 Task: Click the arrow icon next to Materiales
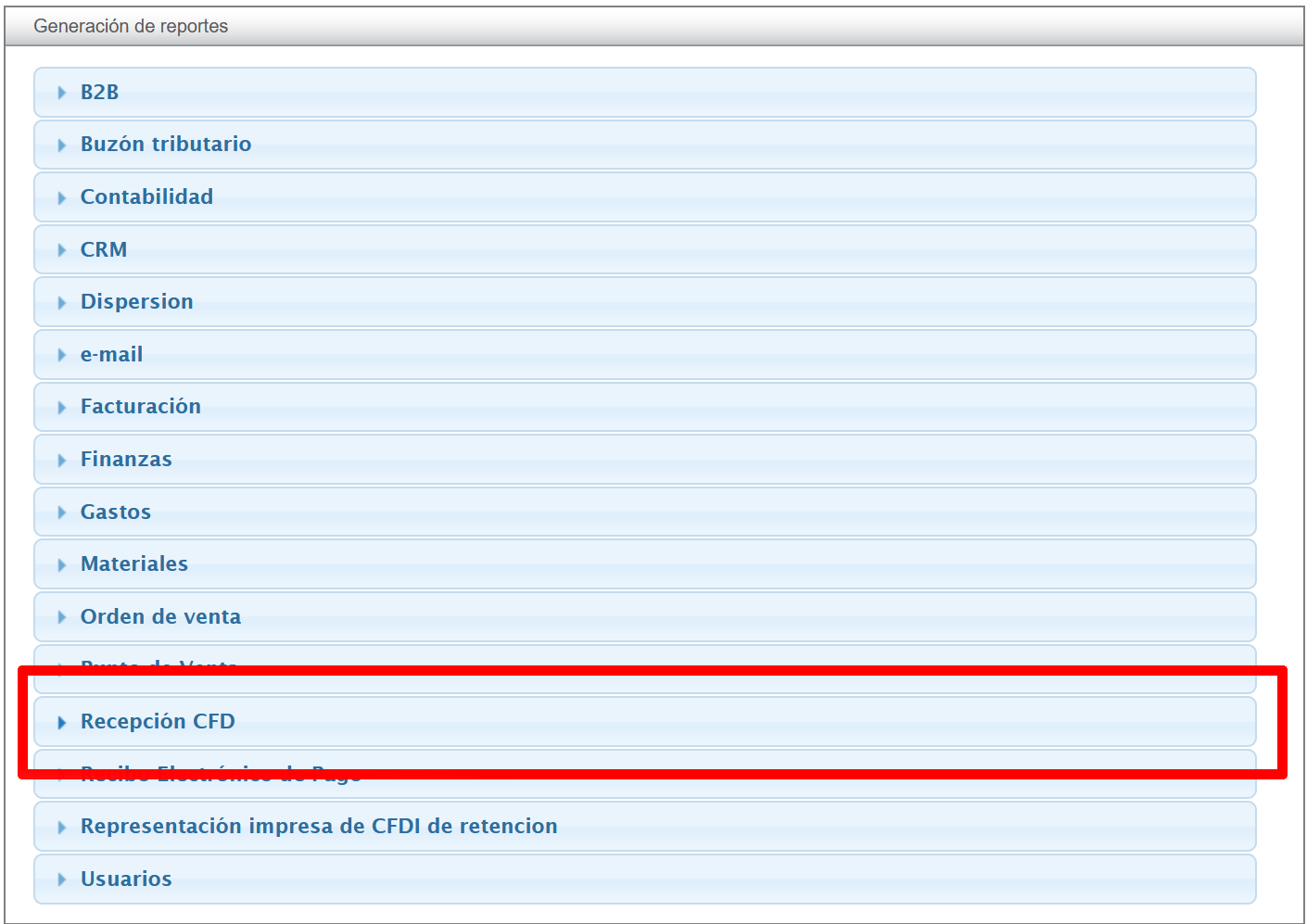pos(62,564)
